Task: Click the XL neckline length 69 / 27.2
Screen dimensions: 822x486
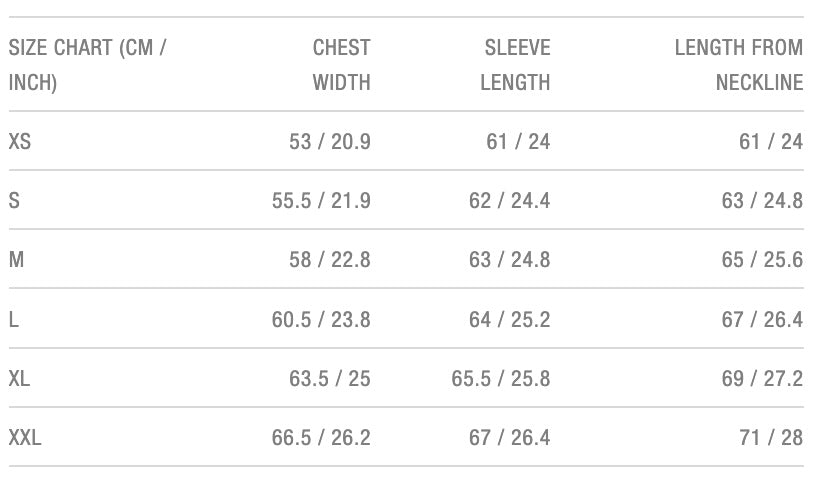Action: (x=762, y=379)
